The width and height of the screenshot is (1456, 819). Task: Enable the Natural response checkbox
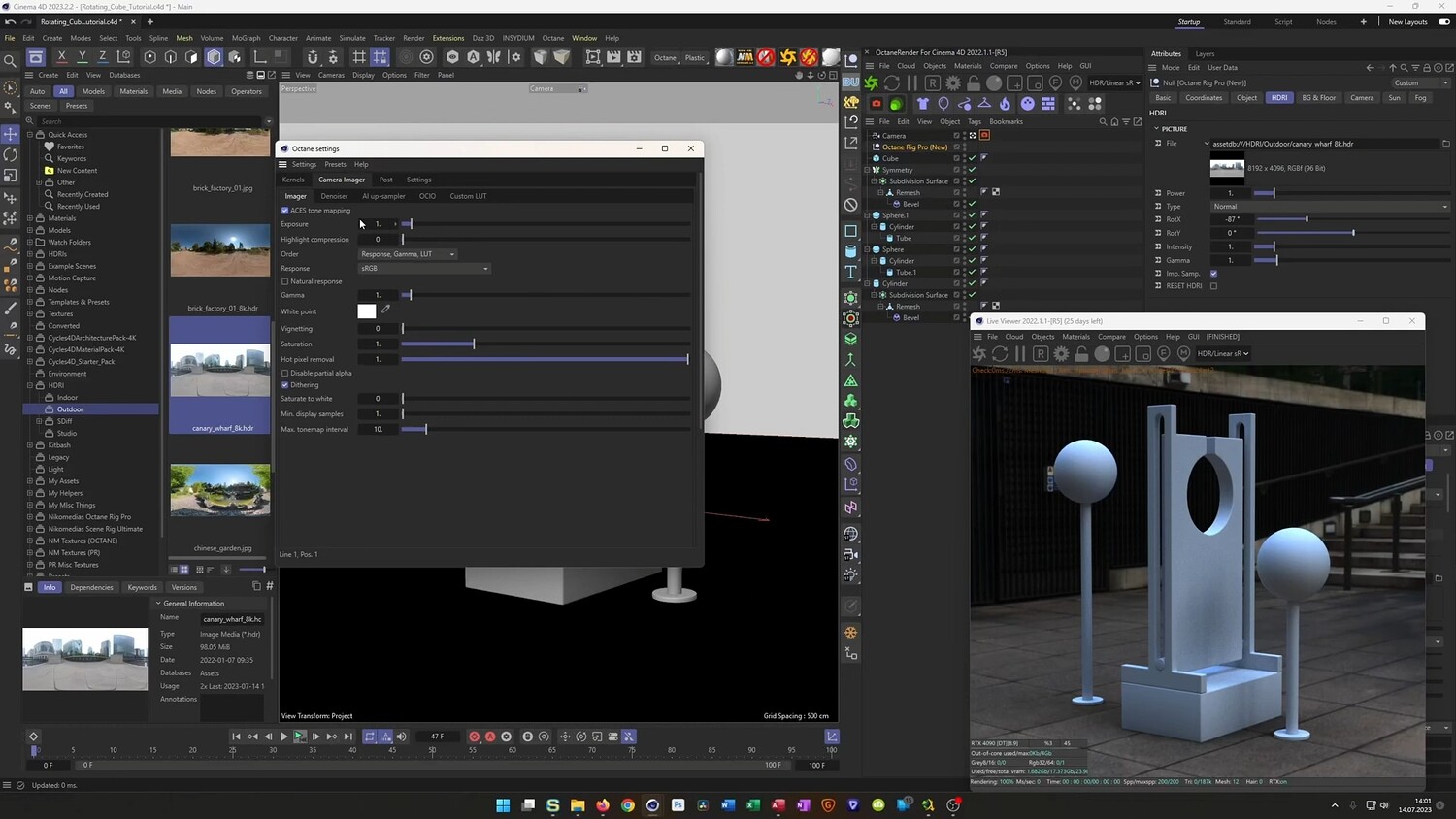pyautogui.click(x=284, y=281)
